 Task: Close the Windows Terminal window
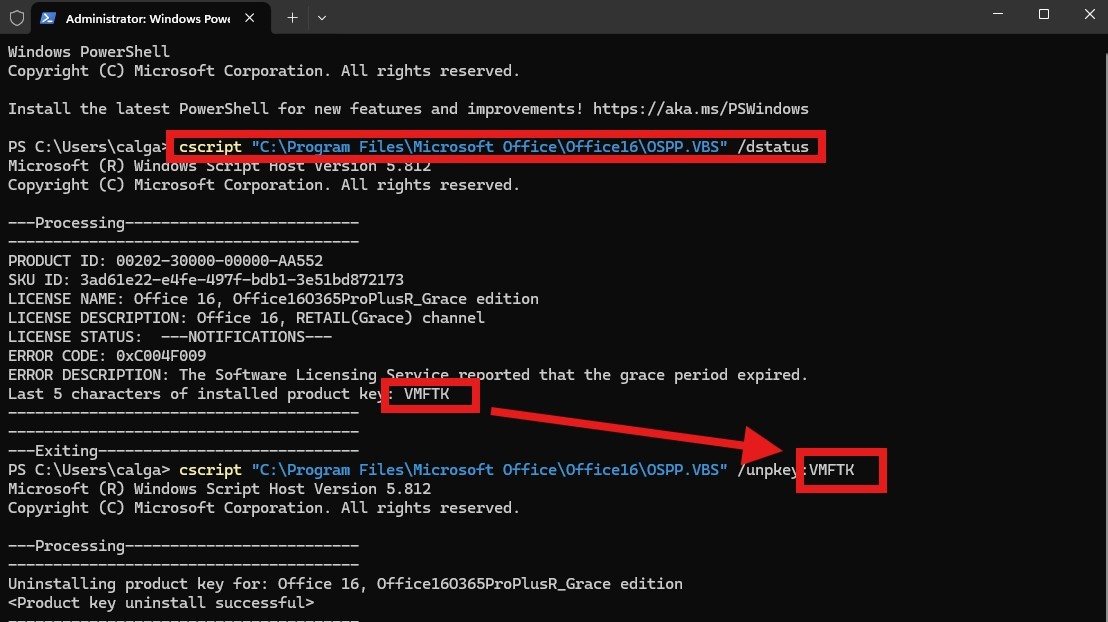[x=1087, y=15]
